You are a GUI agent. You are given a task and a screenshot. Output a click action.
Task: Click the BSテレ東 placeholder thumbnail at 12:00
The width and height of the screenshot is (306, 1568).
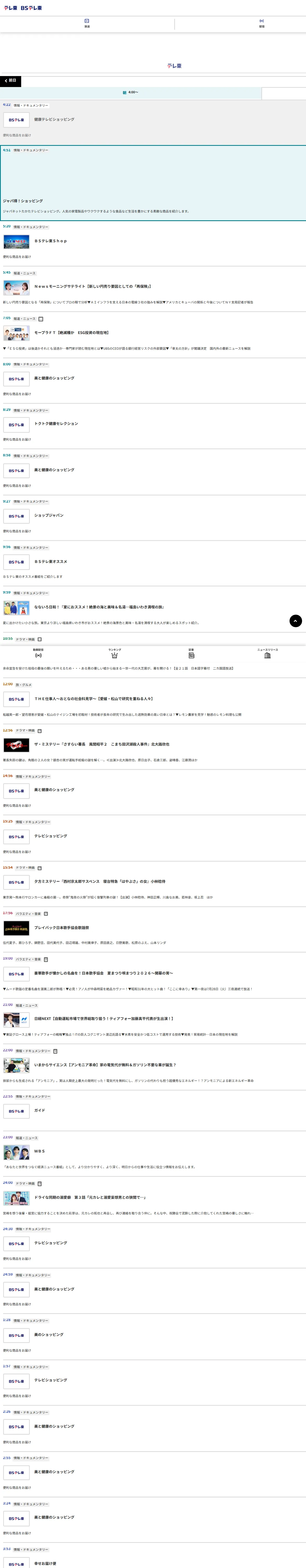pos(16,699)
